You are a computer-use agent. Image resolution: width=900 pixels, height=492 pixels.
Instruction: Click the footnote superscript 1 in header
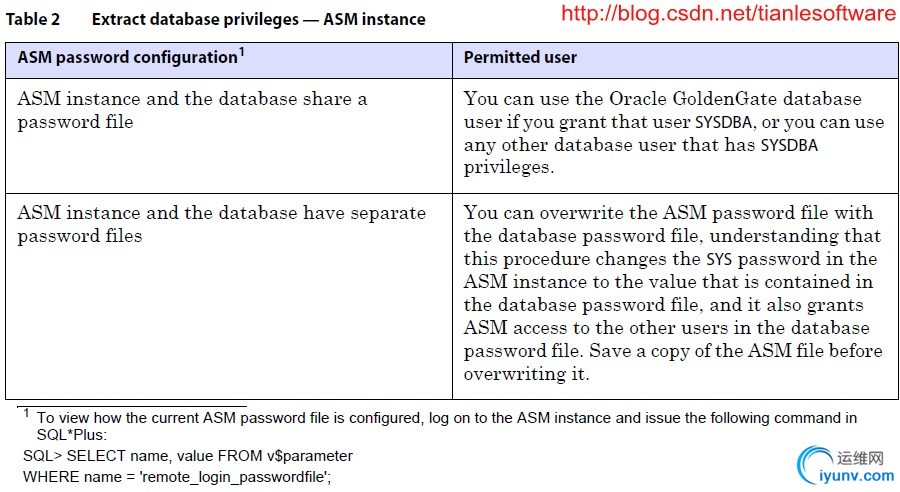[242, 51]
